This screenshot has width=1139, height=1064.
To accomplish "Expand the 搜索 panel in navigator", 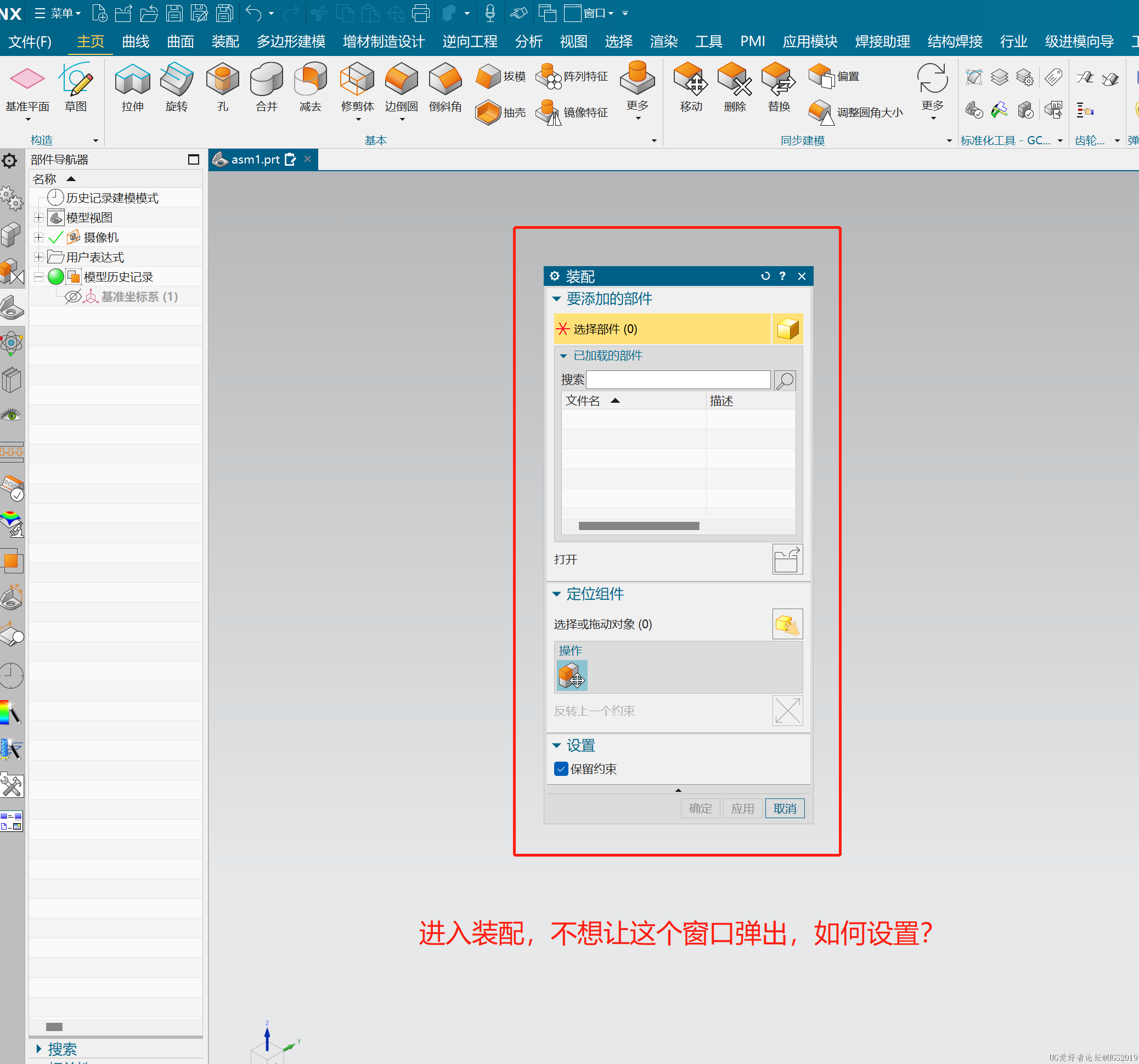I will coord(39,1049).
